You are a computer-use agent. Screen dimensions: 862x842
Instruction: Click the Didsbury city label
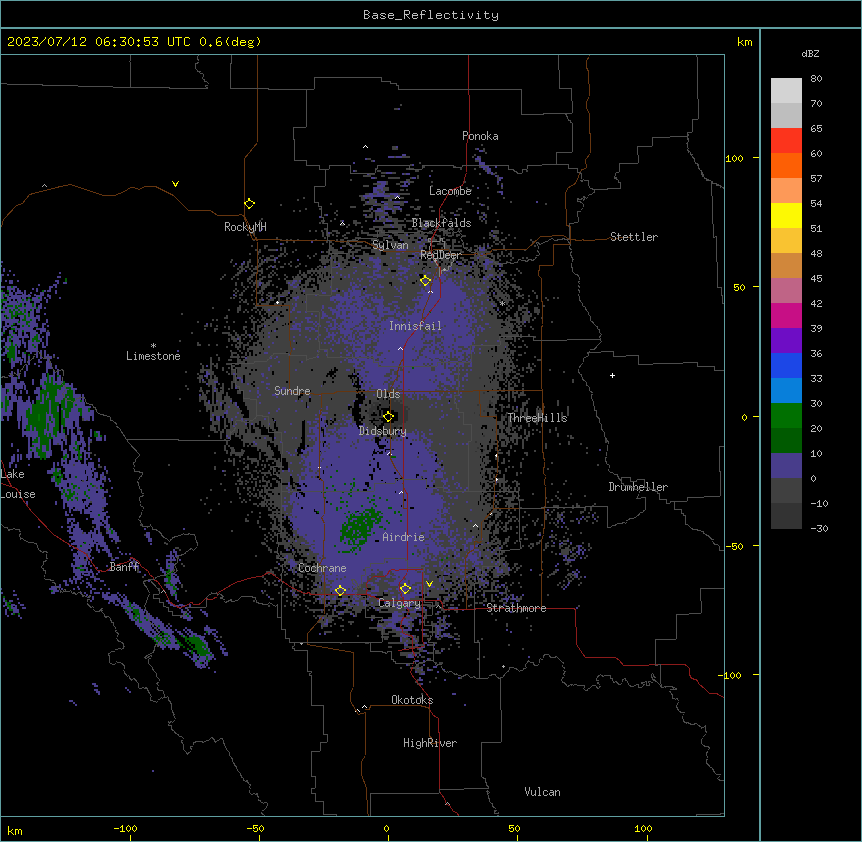383,431
